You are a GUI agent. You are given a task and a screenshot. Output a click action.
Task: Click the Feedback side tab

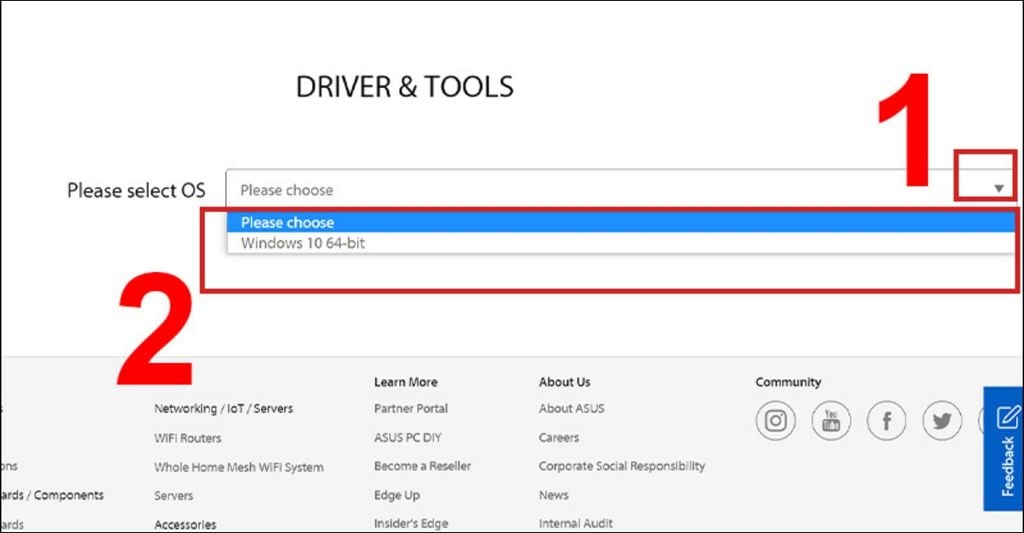[x=1006, y=449]
